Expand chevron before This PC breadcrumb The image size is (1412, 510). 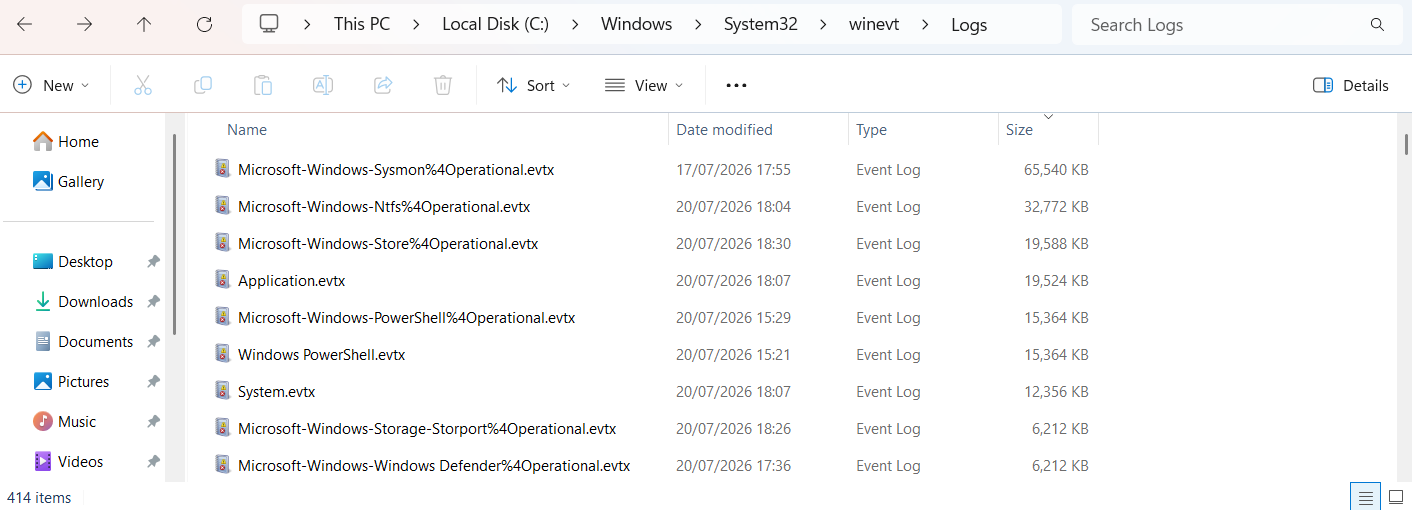308,25
